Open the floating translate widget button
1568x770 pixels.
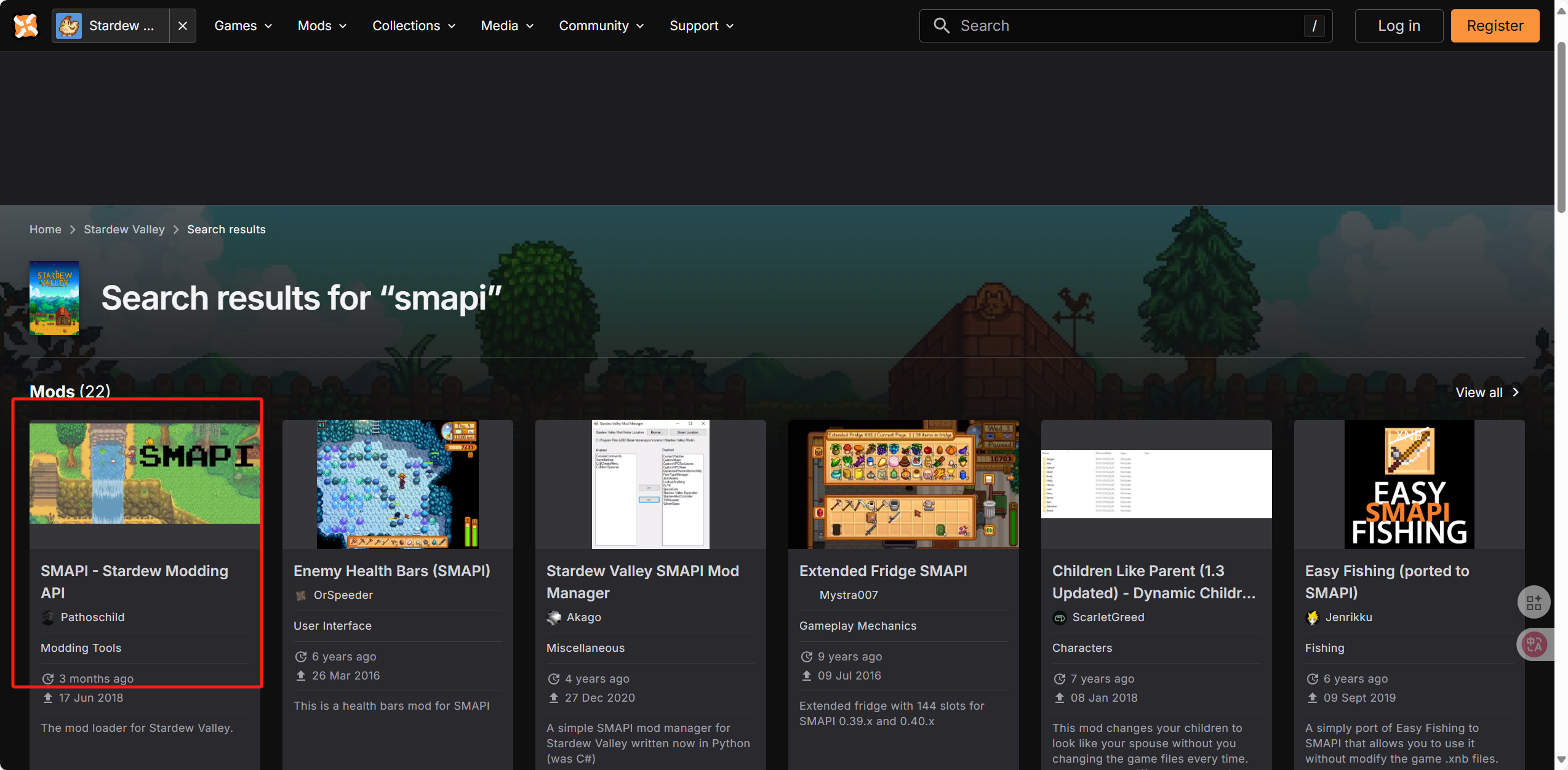[x=1534, y=644]
